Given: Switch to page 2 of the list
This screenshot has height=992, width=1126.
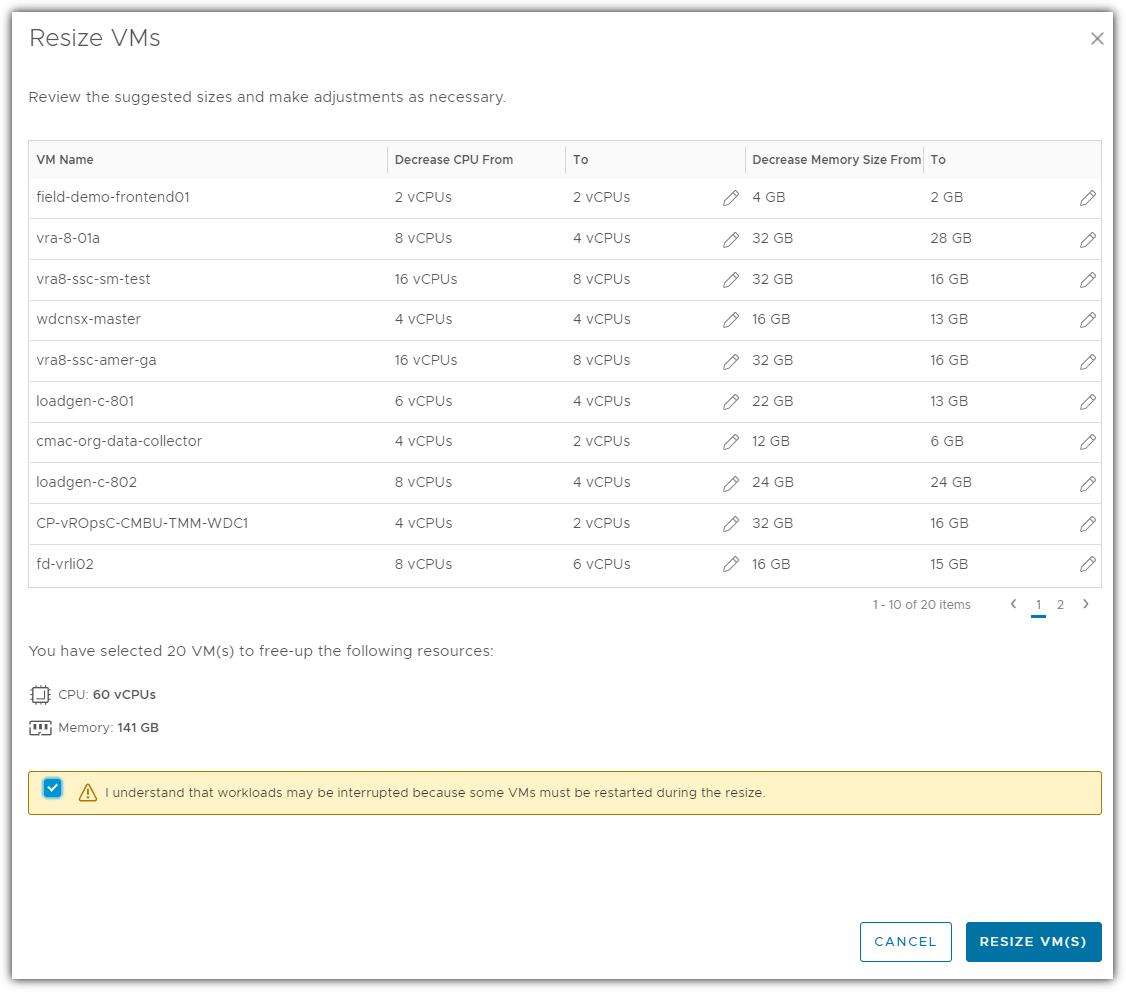Looking at the screenshot, I should pyautogui.click(x=1060, y=605).
